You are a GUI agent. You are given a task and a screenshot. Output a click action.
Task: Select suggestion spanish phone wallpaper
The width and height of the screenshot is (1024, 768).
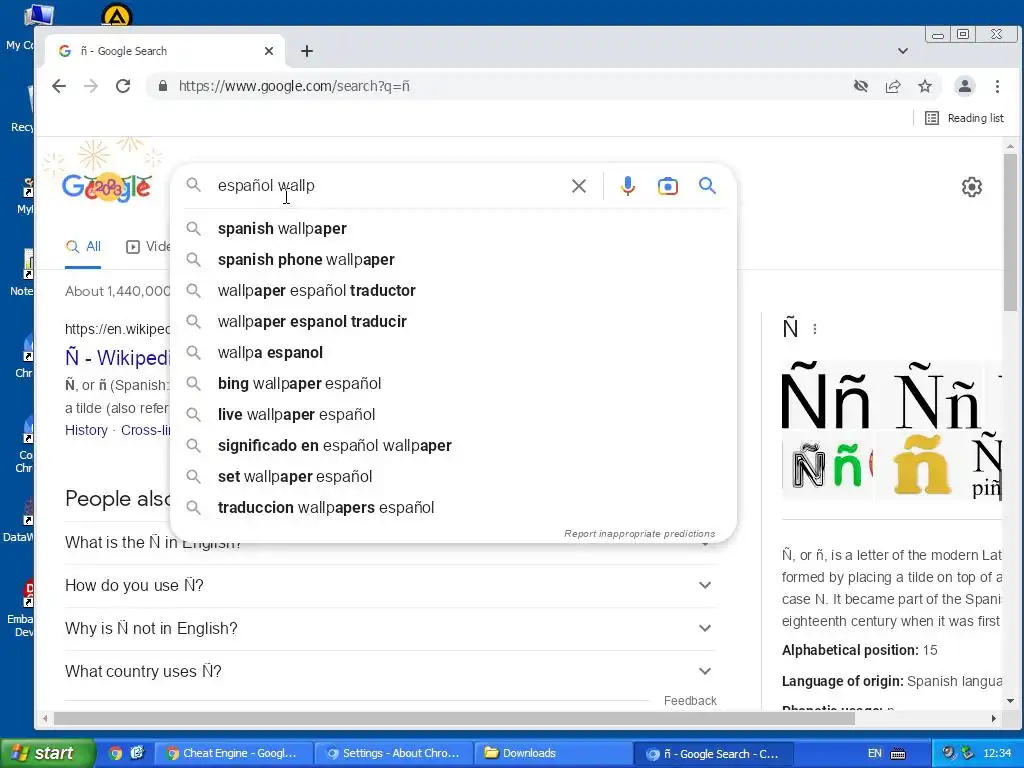[453, 260]
